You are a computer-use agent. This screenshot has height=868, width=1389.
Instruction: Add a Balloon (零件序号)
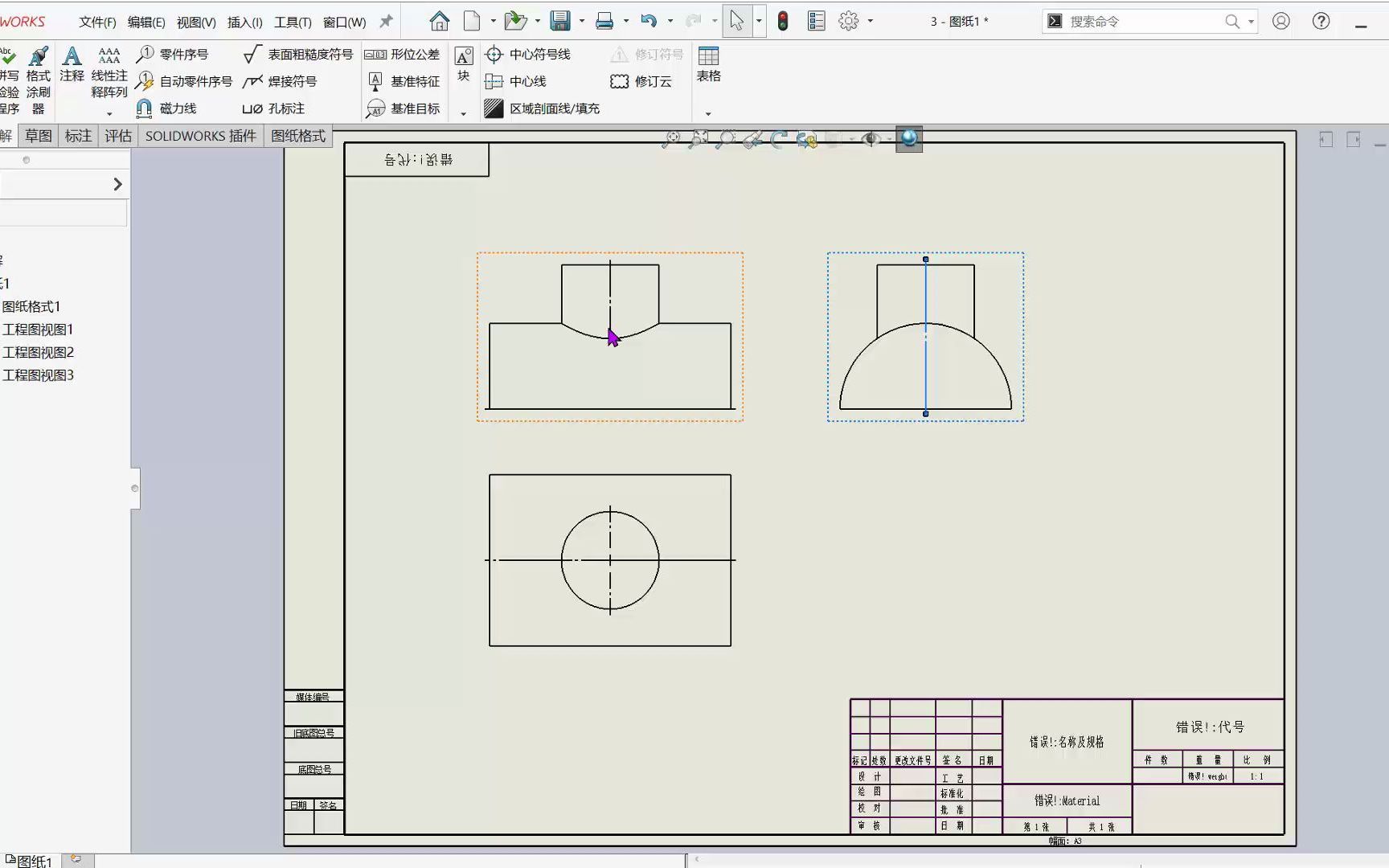[x=172, y=54]
